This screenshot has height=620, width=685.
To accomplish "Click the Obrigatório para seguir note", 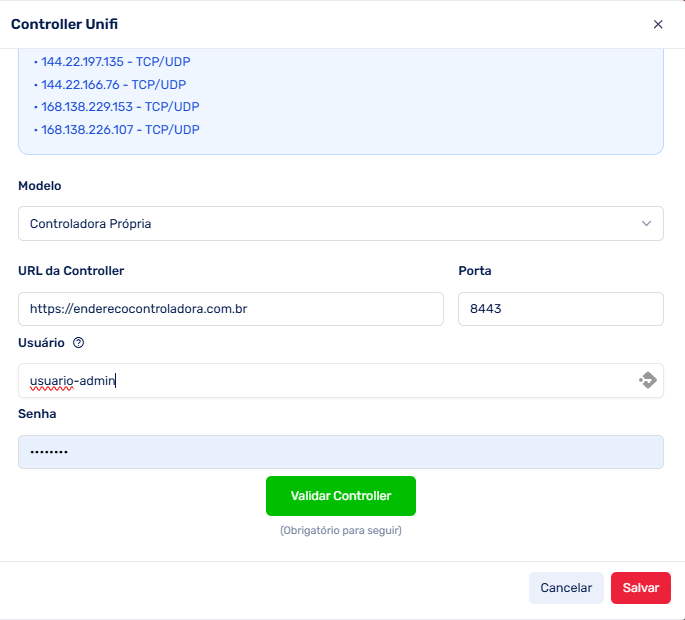I will (340, 530).
